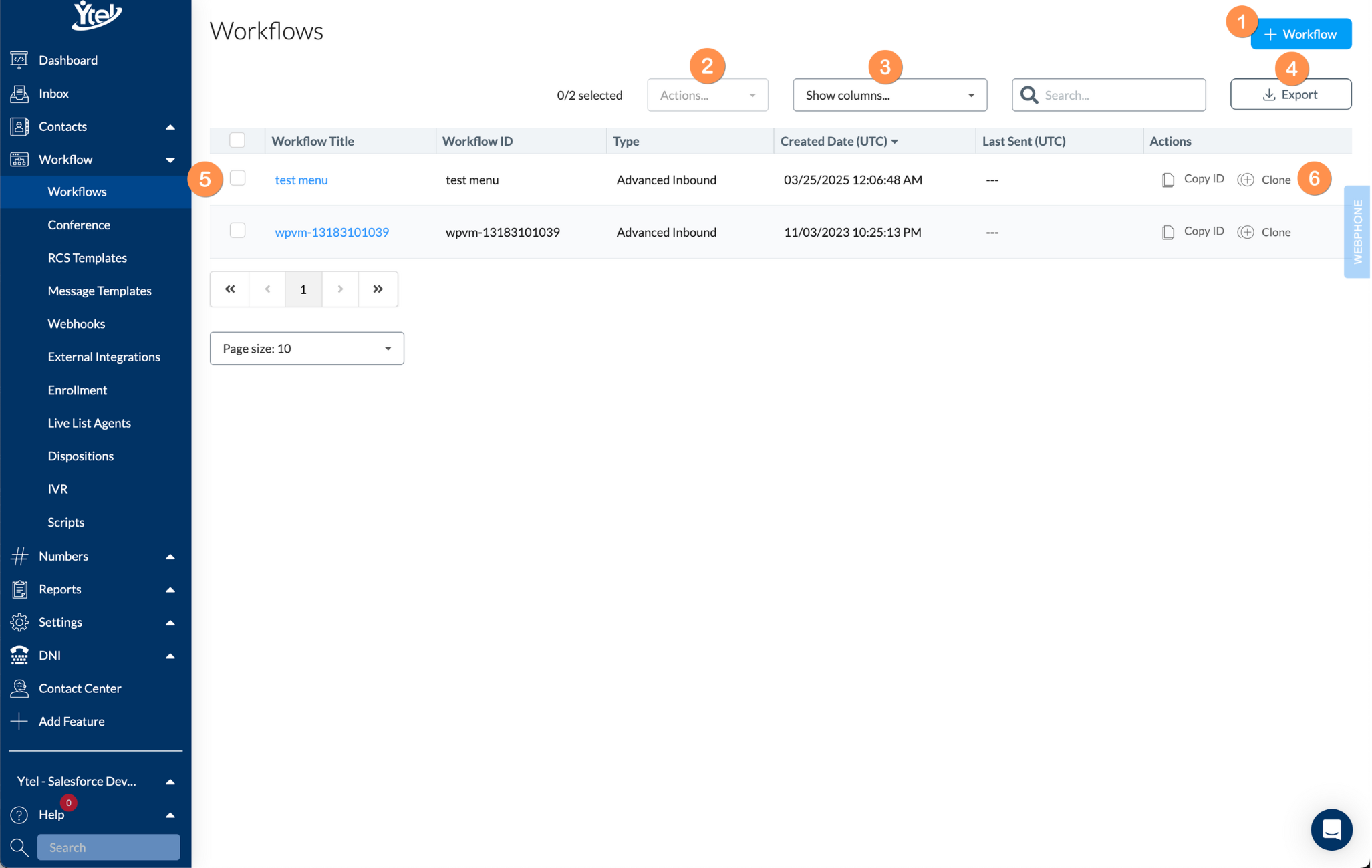The height and width of the screenshot is (868, 1372).
Task: Open the Inbox section
Action: (x=54, y=93)
